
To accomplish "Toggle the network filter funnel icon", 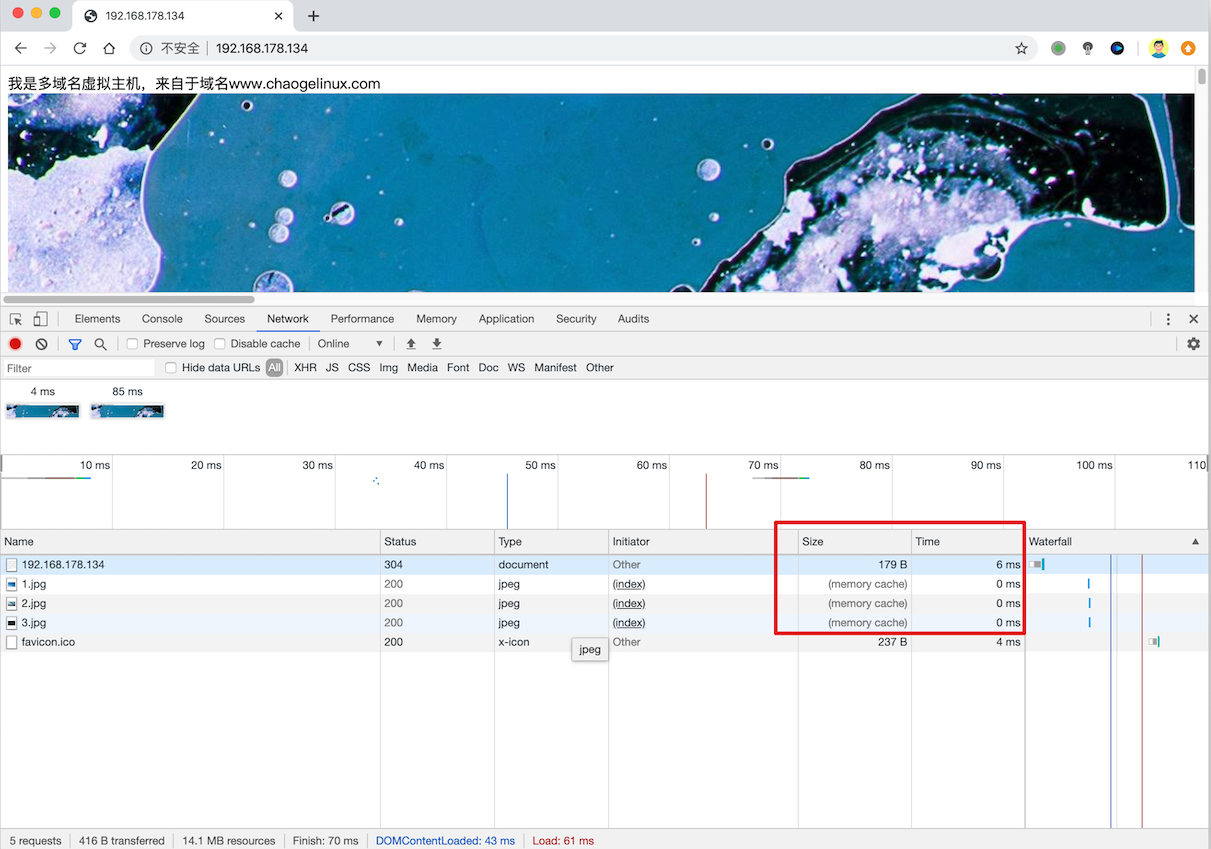I will 75,344.
